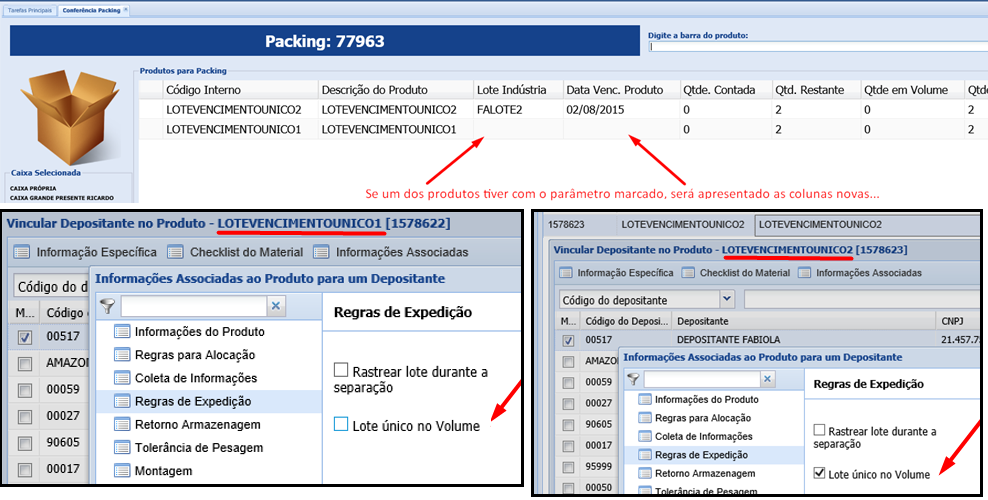Check depositante 00027 in LOTEVENCIMENTOUNICO1 window
Image resolution: width=988 pixels, height=500 pixels.
pyautogui.click(x=25, y=417)
